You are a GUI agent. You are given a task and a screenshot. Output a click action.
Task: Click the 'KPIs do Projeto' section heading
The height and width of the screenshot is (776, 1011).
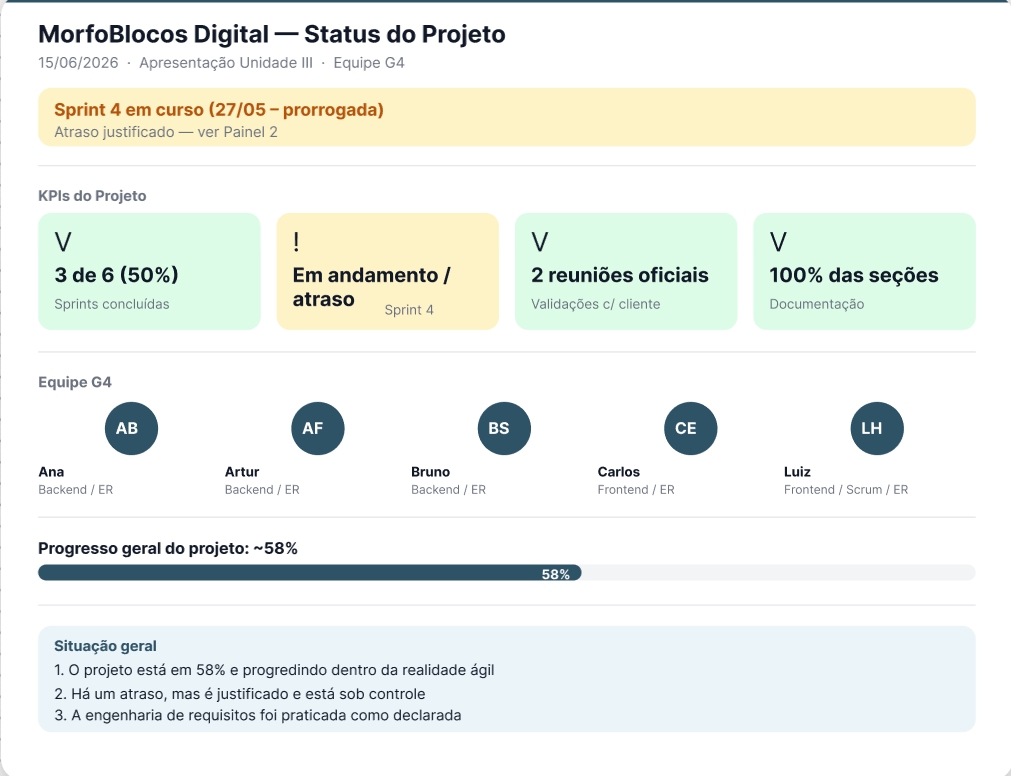tap(92, 196)
